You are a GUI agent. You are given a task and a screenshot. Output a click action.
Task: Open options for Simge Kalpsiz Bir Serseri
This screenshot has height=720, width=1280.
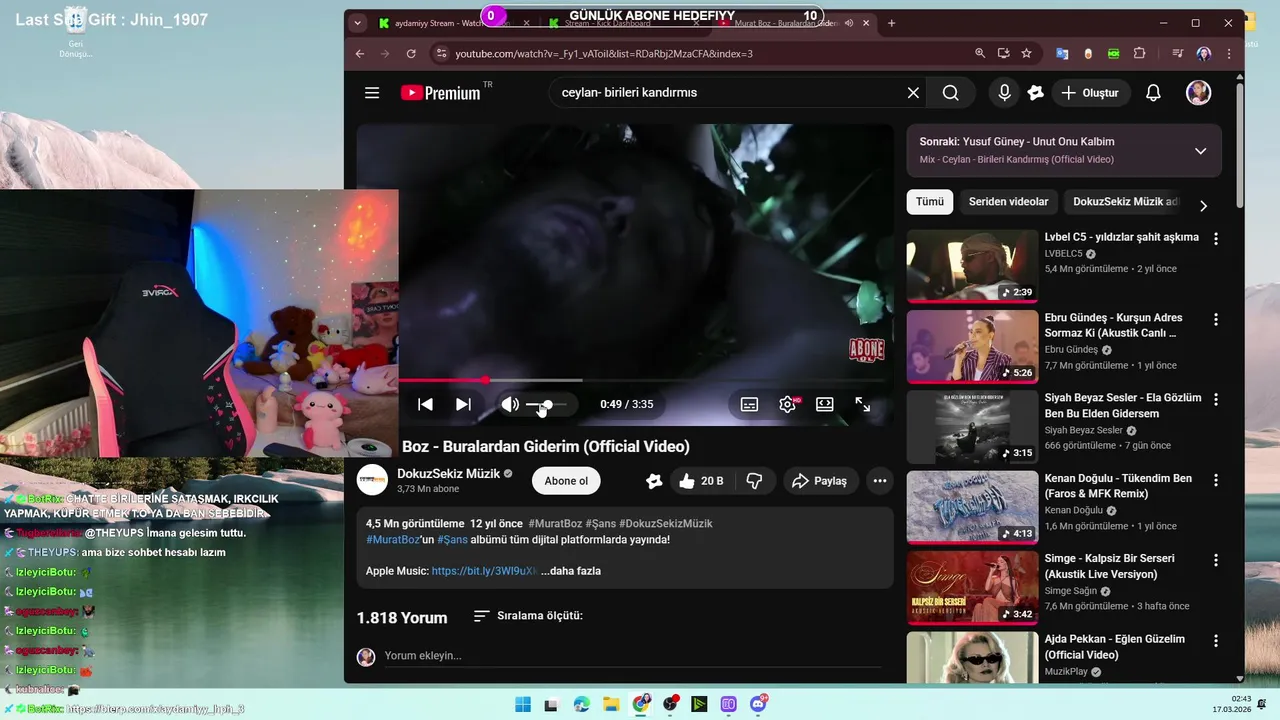1216,560
